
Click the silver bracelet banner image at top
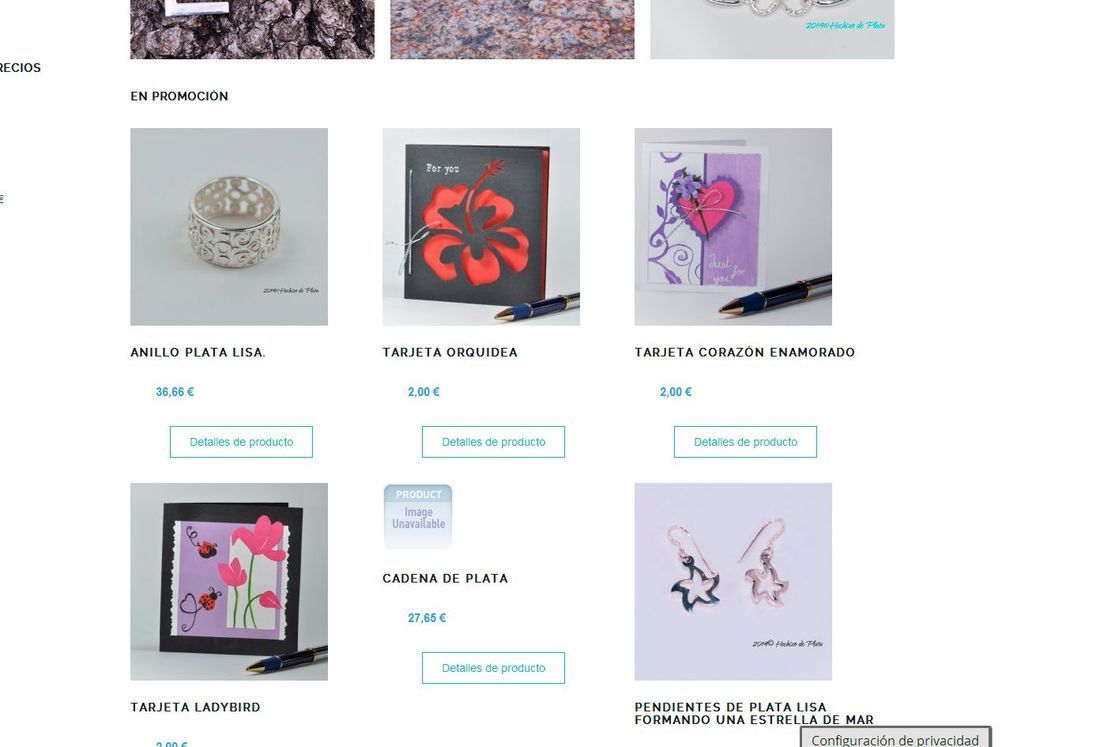(772, 29)
